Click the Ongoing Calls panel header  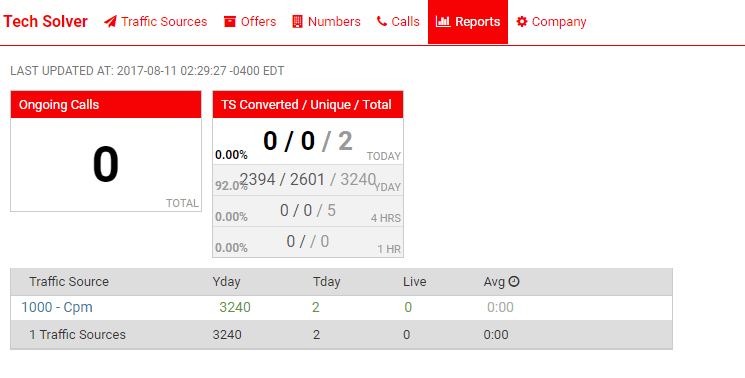106,104
